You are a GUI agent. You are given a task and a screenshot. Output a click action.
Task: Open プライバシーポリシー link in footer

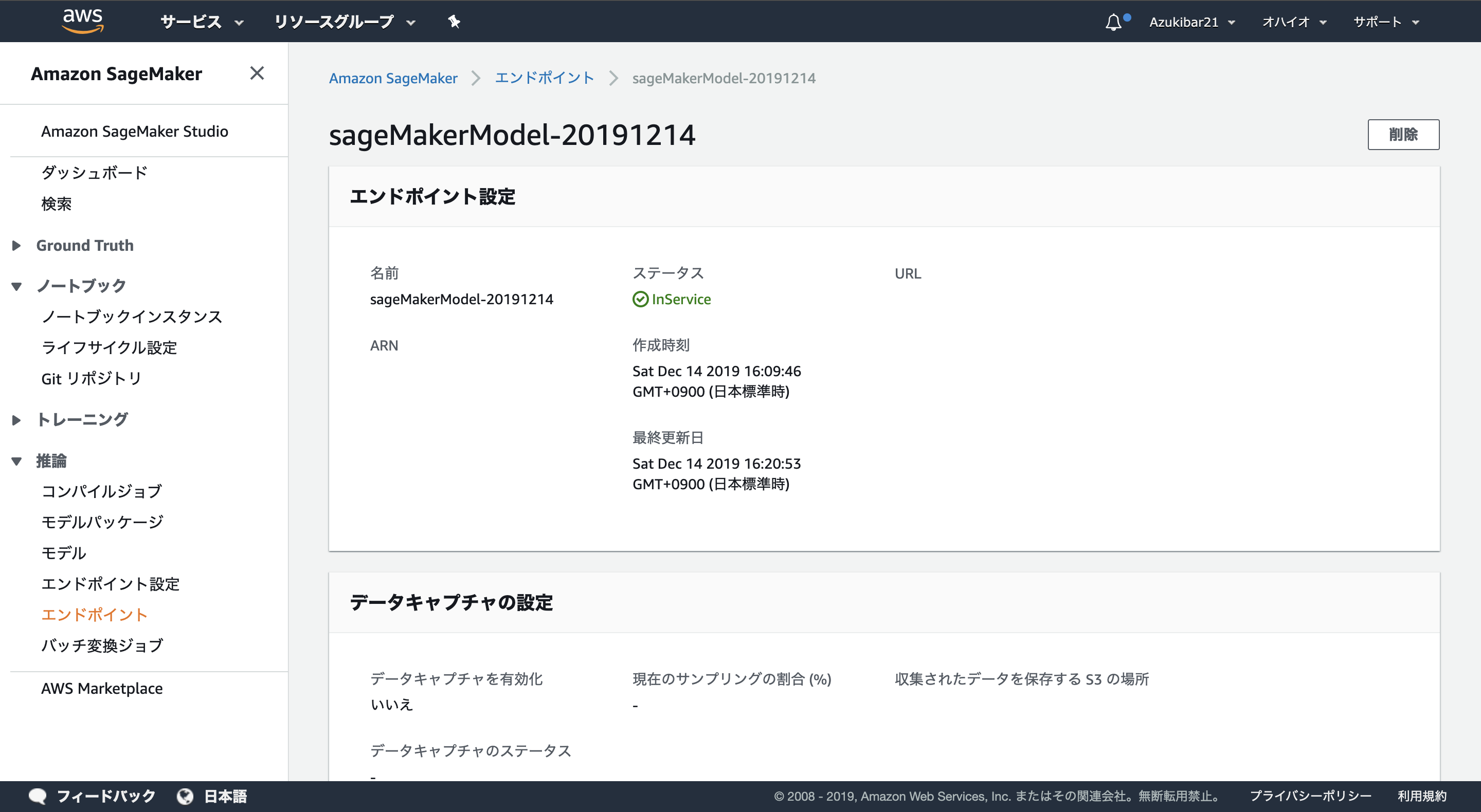click(1310, 796)
